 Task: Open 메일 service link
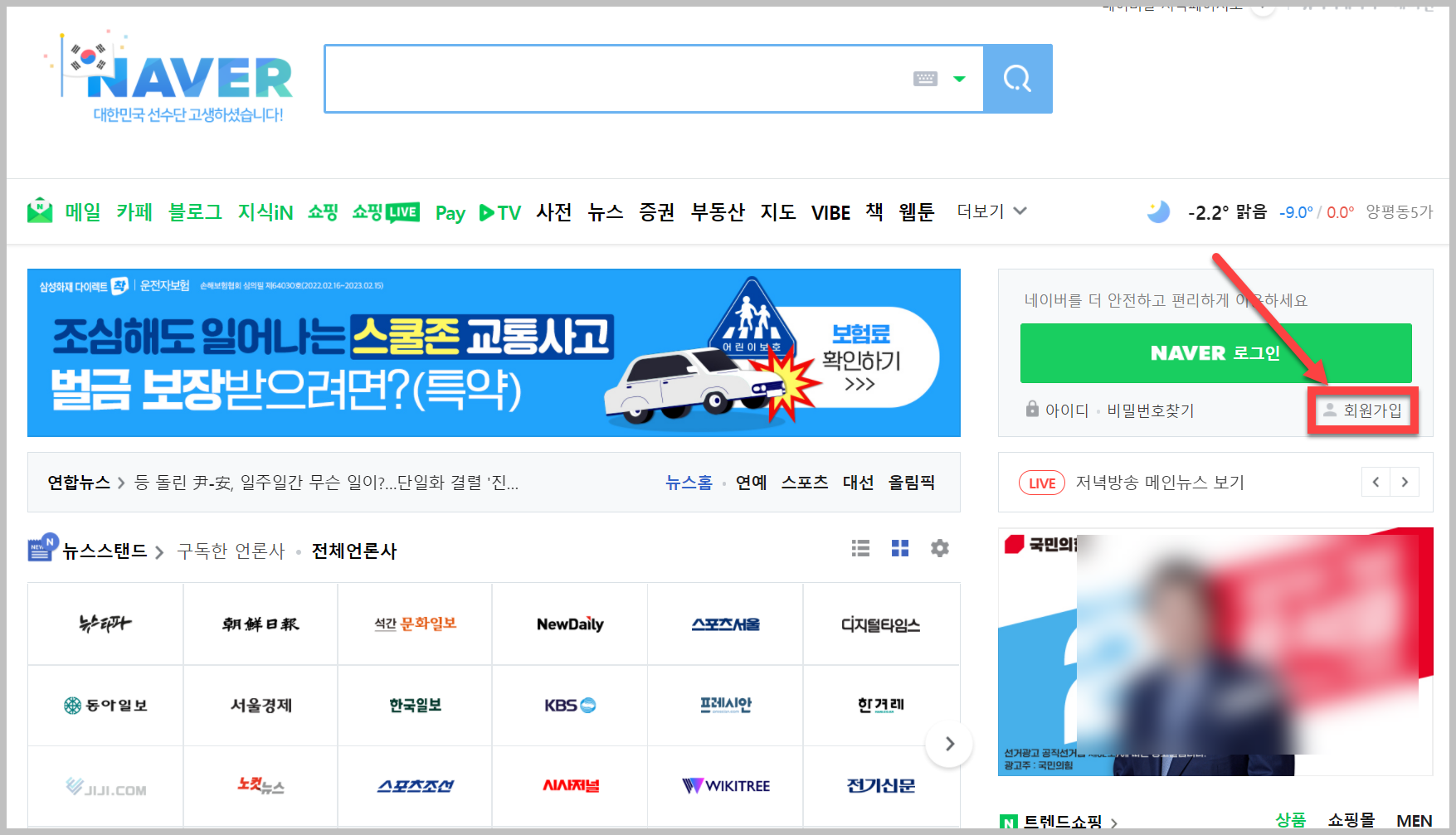click(83, 212)
